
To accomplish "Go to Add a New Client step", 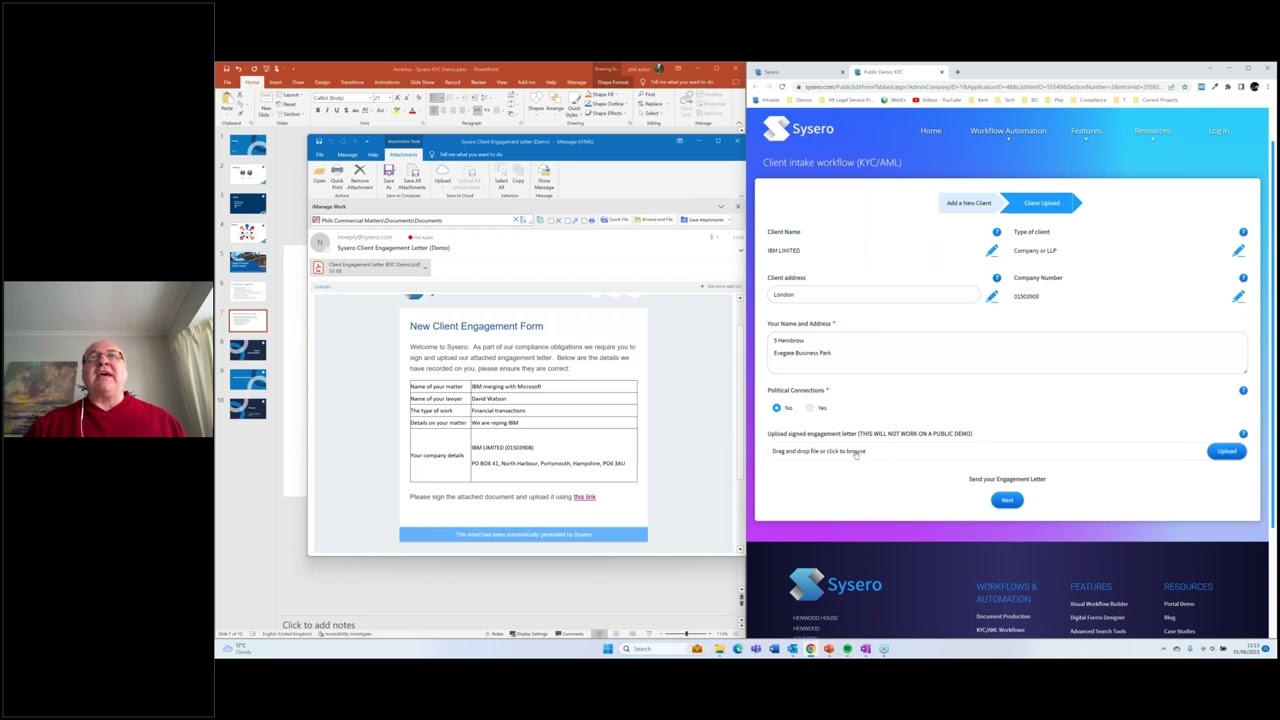I will click(x=969, y=203).
